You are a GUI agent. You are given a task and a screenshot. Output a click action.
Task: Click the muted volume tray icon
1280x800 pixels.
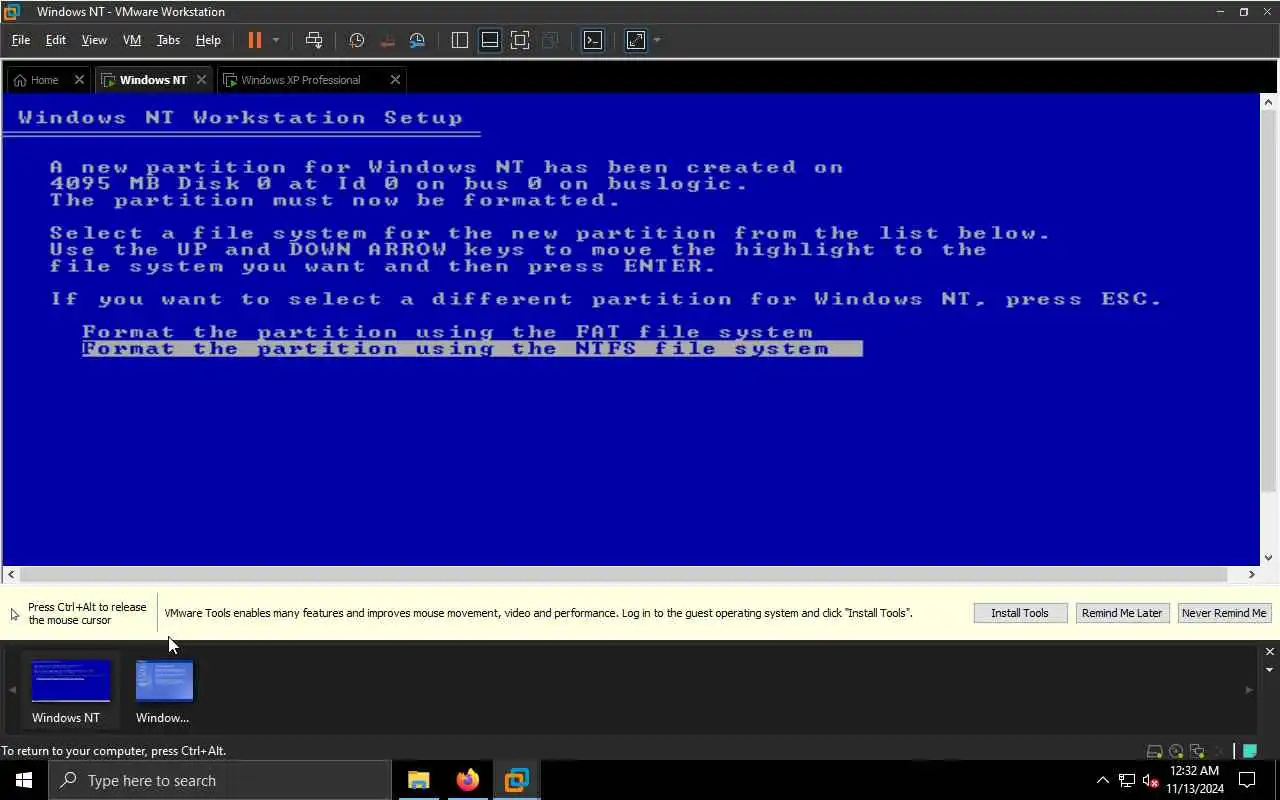[1150, 780]
